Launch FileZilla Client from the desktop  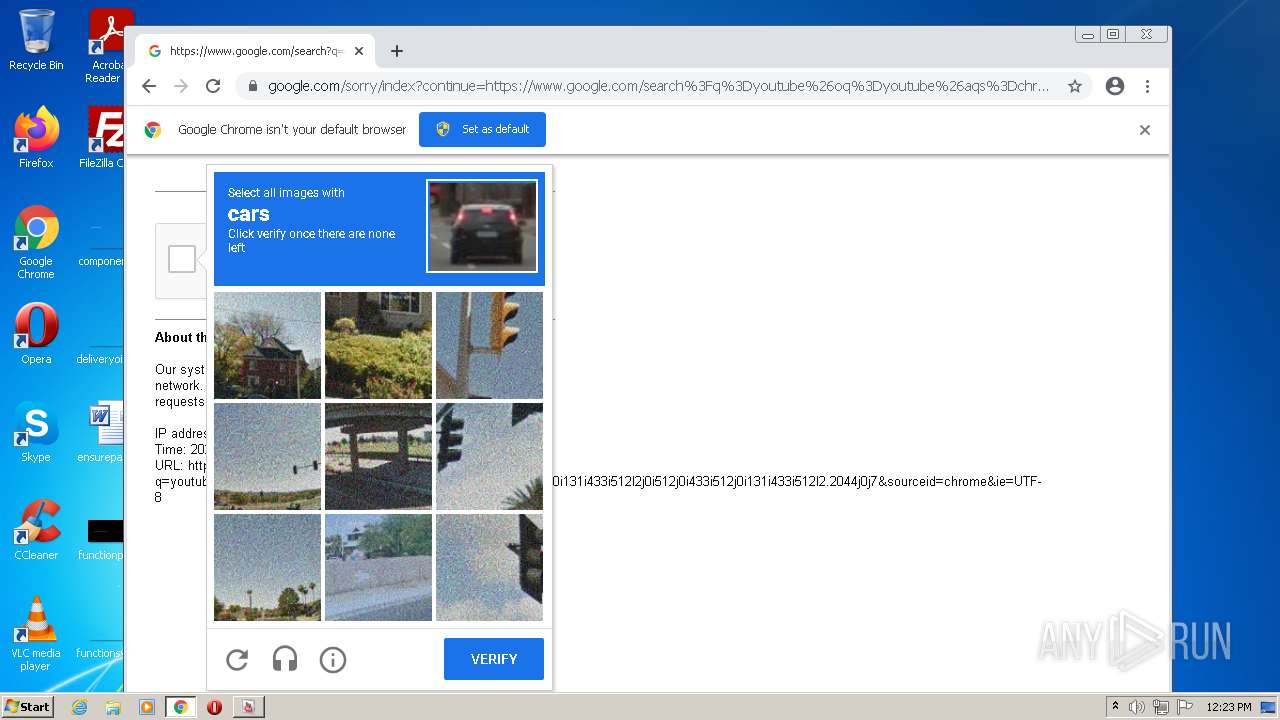pos(104,138)
